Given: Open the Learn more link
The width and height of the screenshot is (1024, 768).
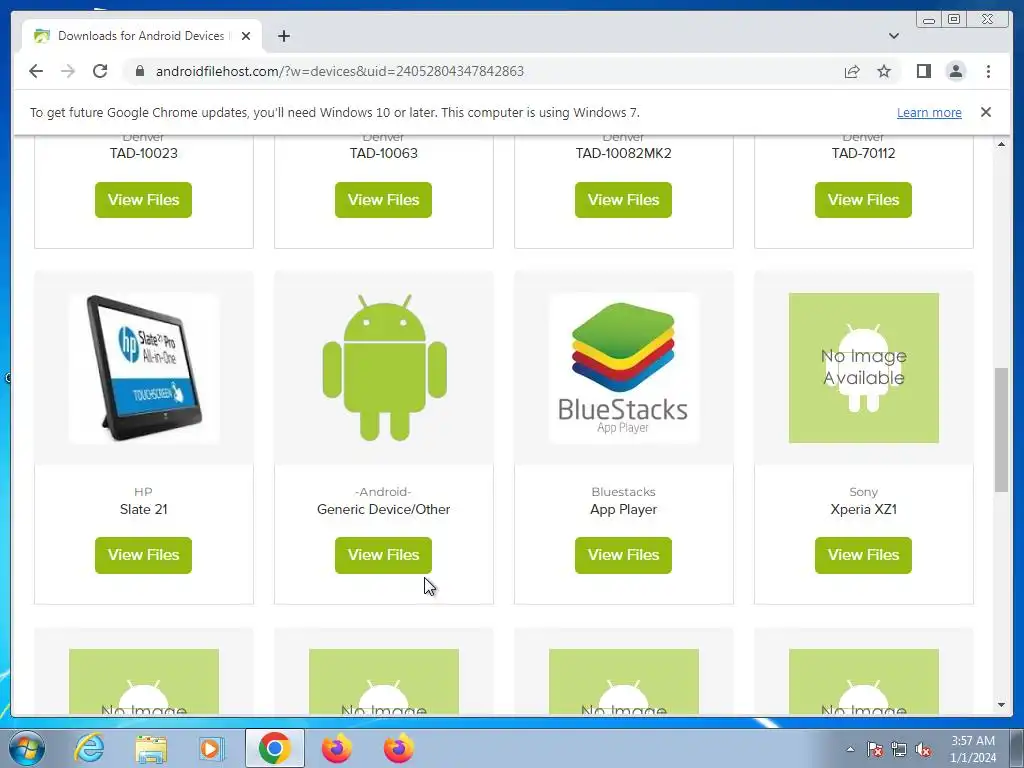Looking at the screenshot, I should (x=929, y=112).
